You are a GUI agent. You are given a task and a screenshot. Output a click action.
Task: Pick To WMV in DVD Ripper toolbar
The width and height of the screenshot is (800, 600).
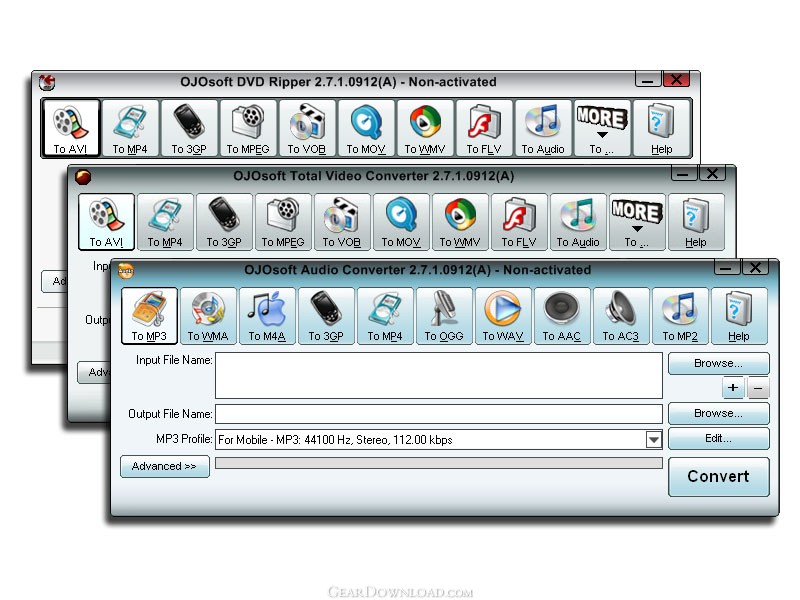coord(425,128)
